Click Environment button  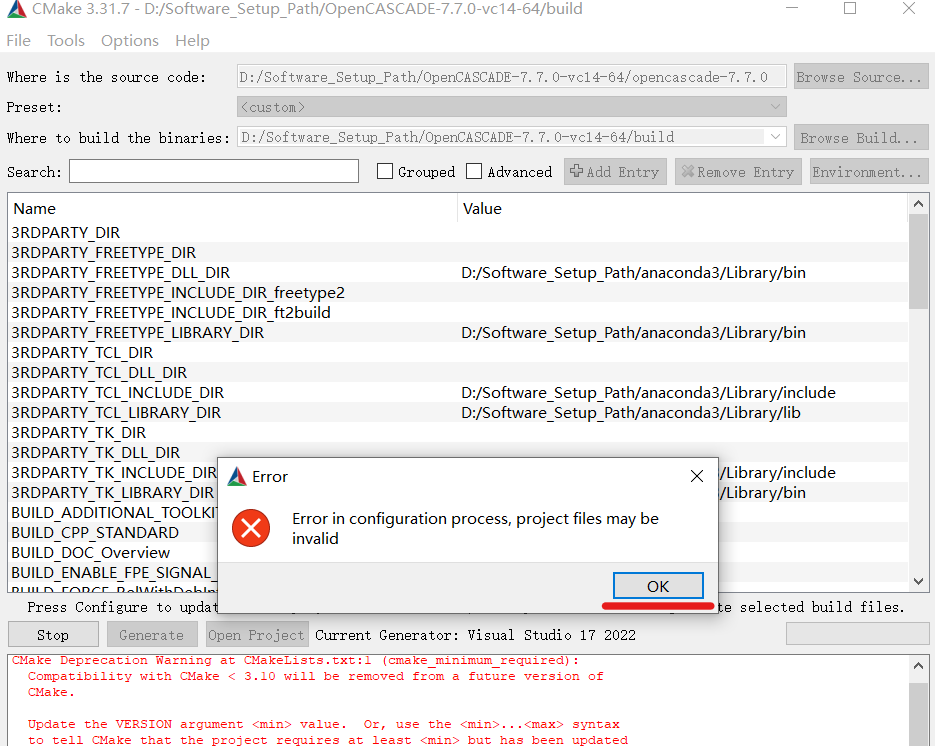coord(869,172)
